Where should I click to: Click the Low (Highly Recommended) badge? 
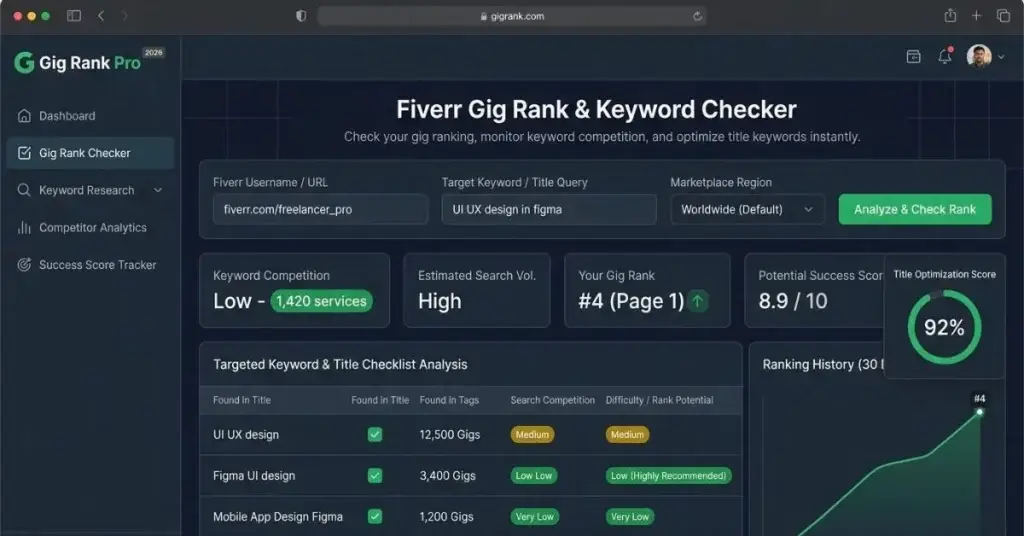(x=669, y=476)
